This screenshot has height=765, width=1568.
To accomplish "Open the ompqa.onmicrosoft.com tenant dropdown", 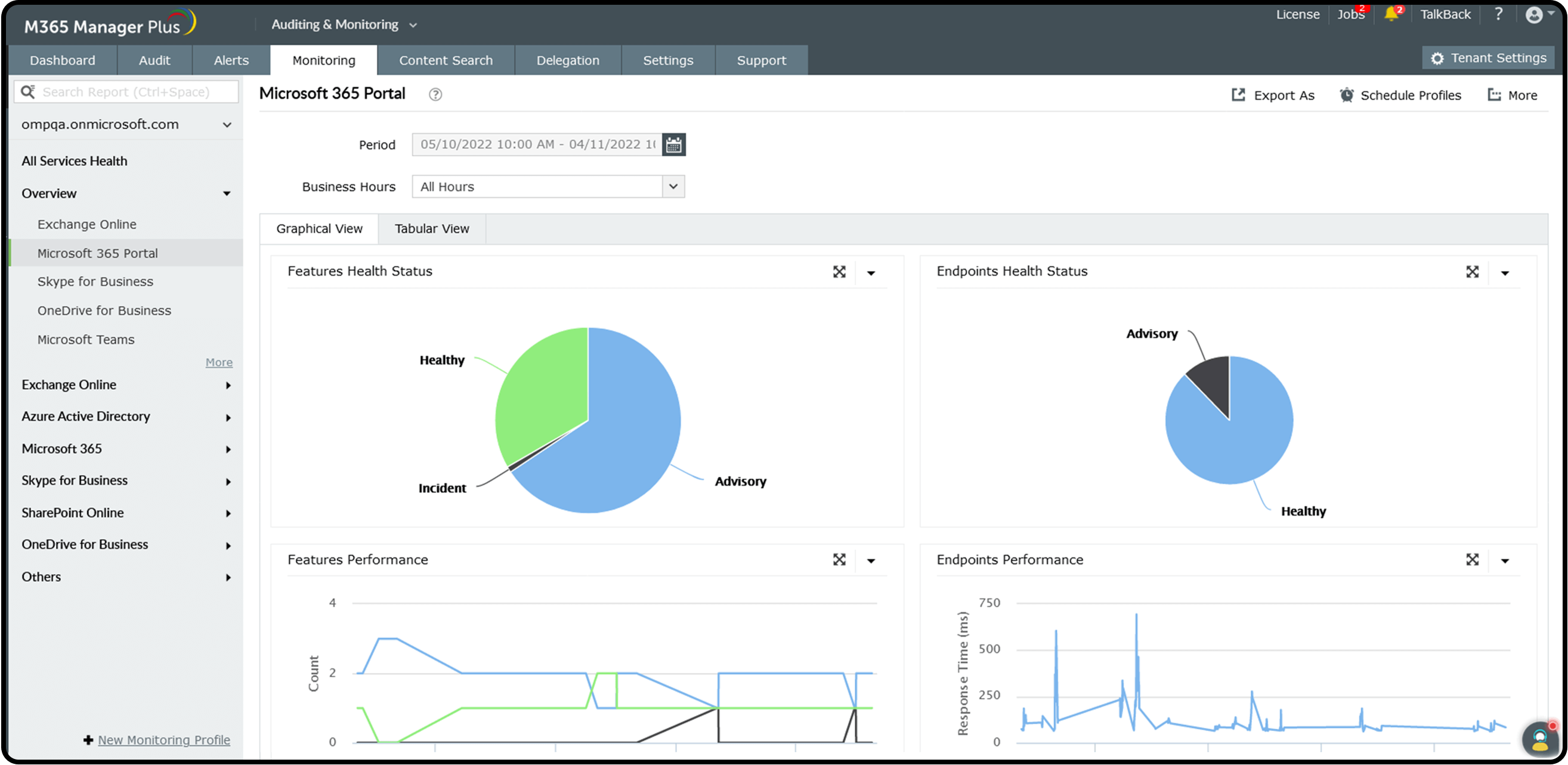I will 227,124.
